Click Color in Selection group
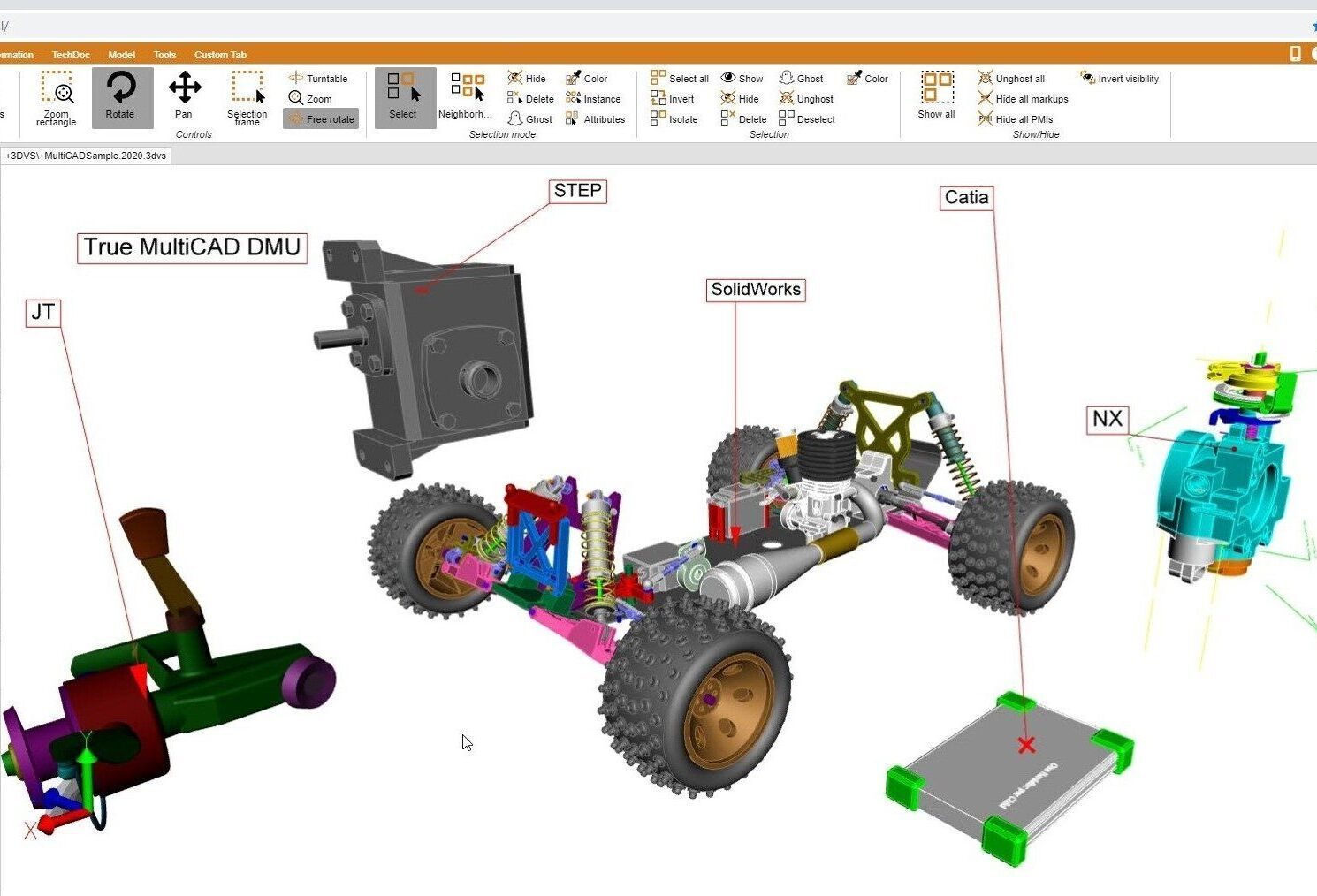This screenshot has height=896, width=1317. pos(867,79)
